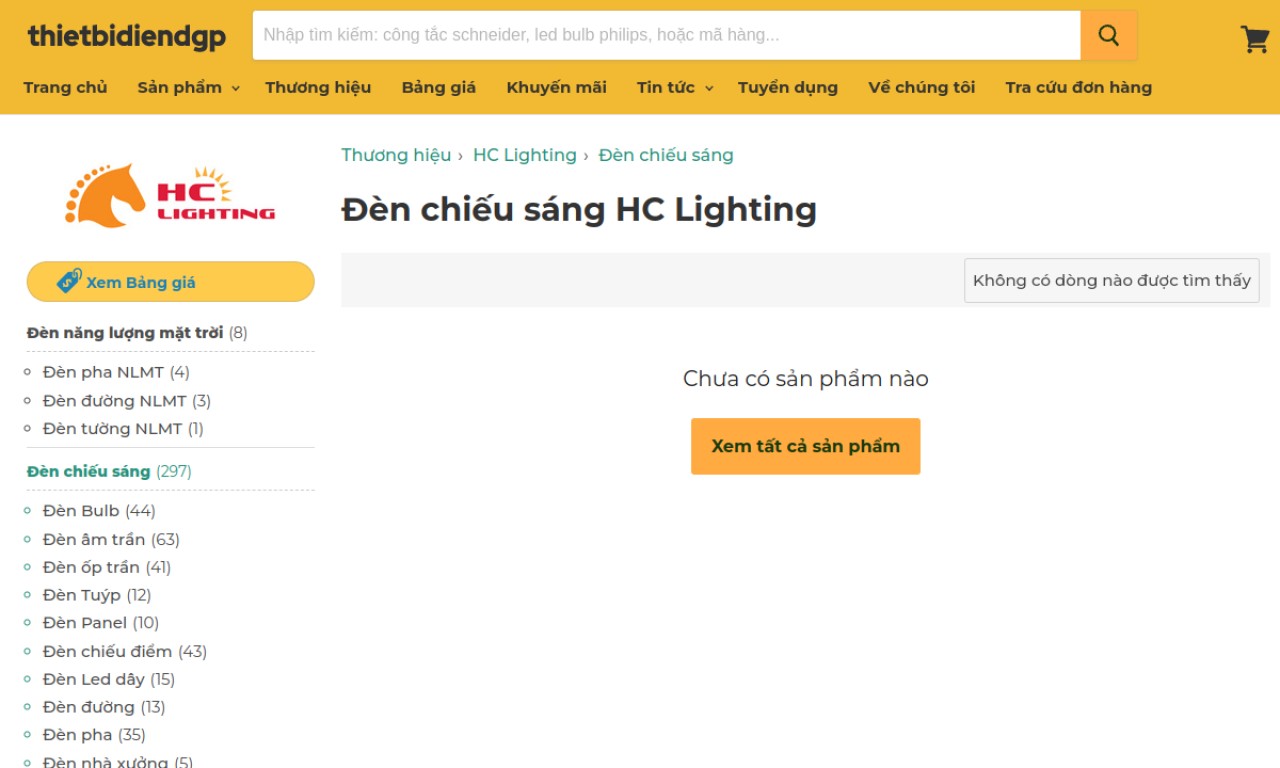1280x768 pixels.
Task: Click the Chưa có sản phẩm nào message
Action: pyautogui.click(x=806, y=379)
